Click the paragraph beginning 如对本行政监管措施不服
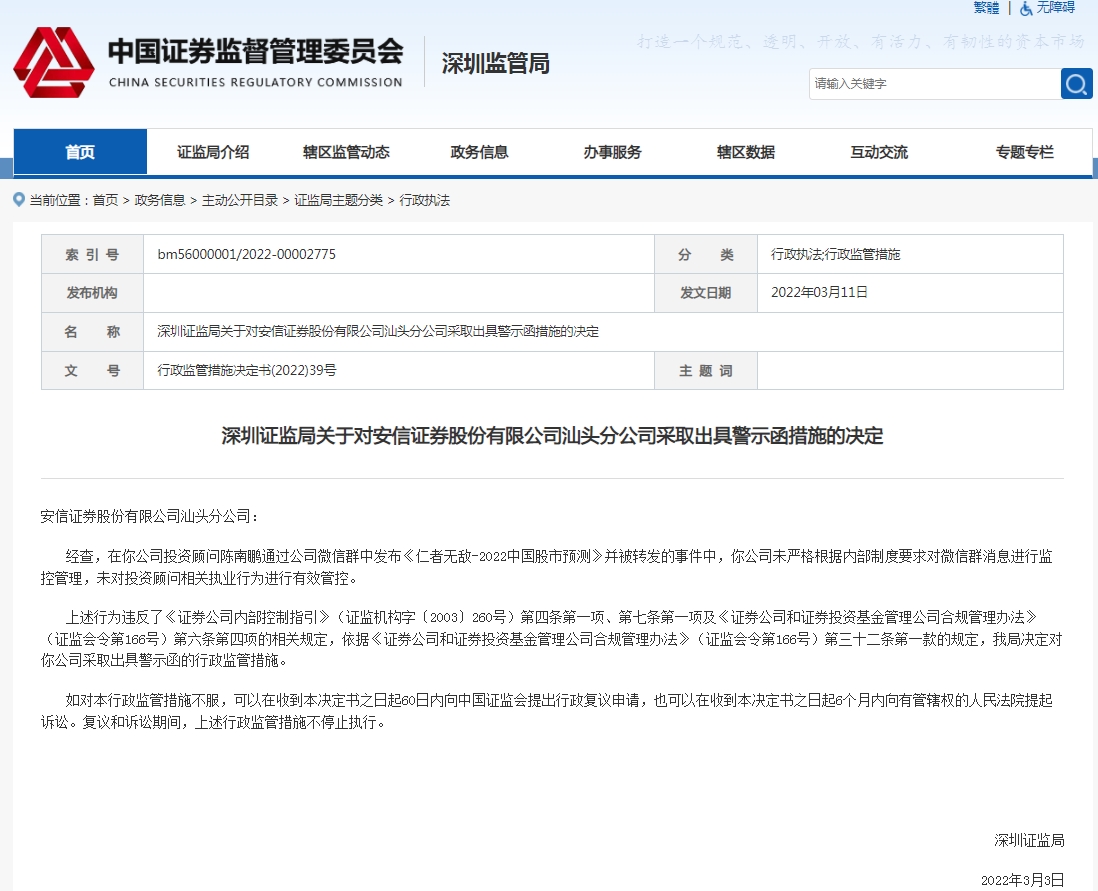This screenshot has height=891, width=1098. click(x=546, y=711)
